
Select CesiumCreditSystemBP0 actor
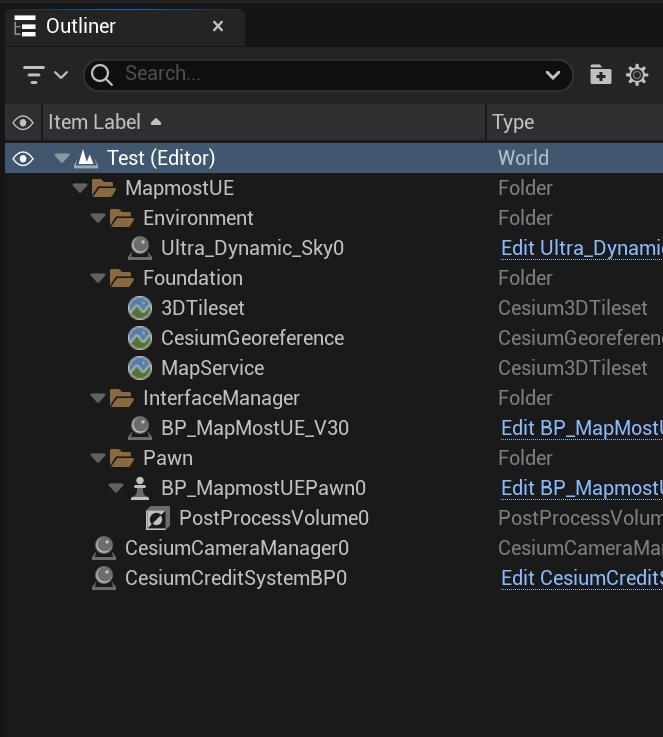tap(236, 578)
